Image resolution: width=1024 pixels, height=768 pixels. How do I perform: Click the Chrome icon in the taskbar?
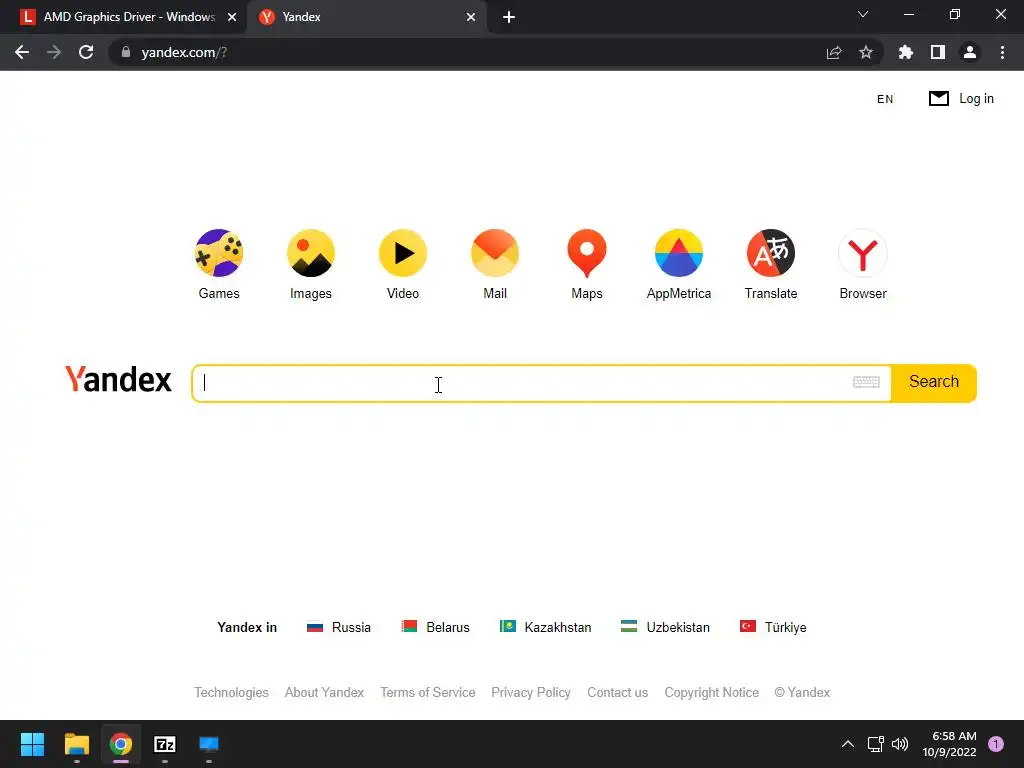[x=121, y=744]
